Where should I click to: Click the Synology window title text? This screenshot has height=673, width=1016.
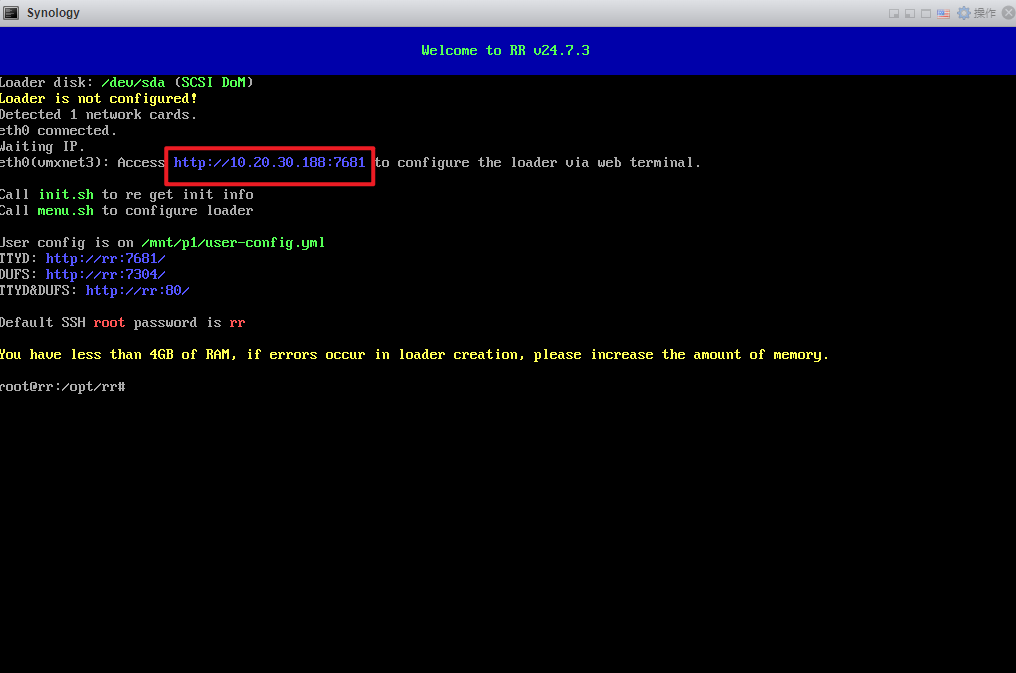(x=53, y=13)
